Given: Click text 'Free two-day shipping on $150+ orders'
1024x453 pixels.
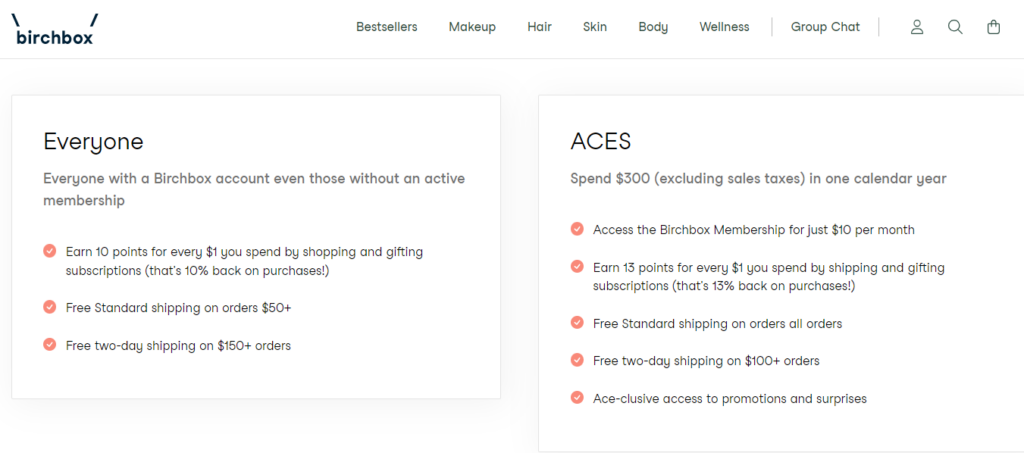Looking at the screenshot, I should (178, 345).
